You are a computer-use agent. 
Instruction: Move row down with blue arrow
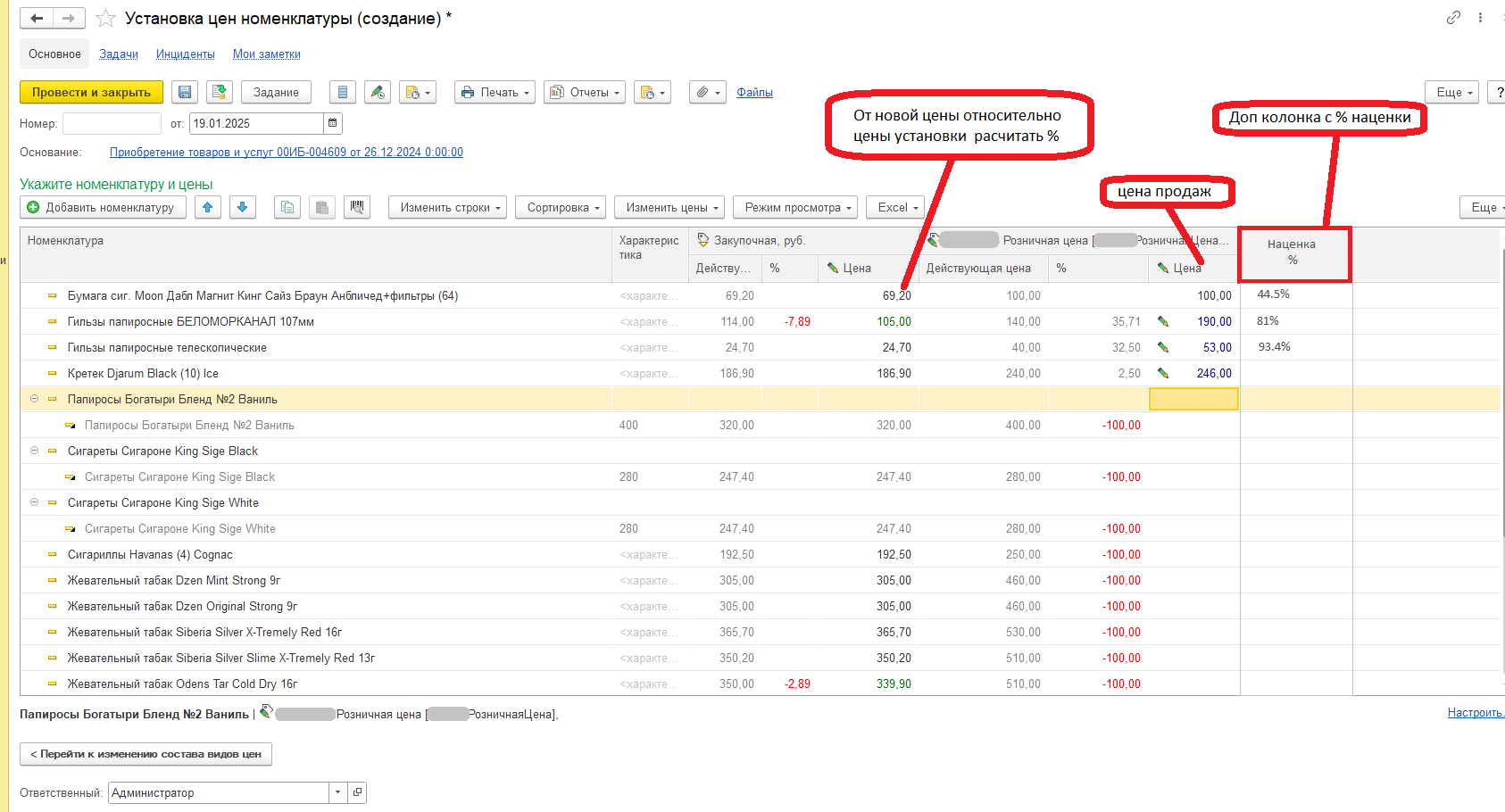click(x=241, y=207)
